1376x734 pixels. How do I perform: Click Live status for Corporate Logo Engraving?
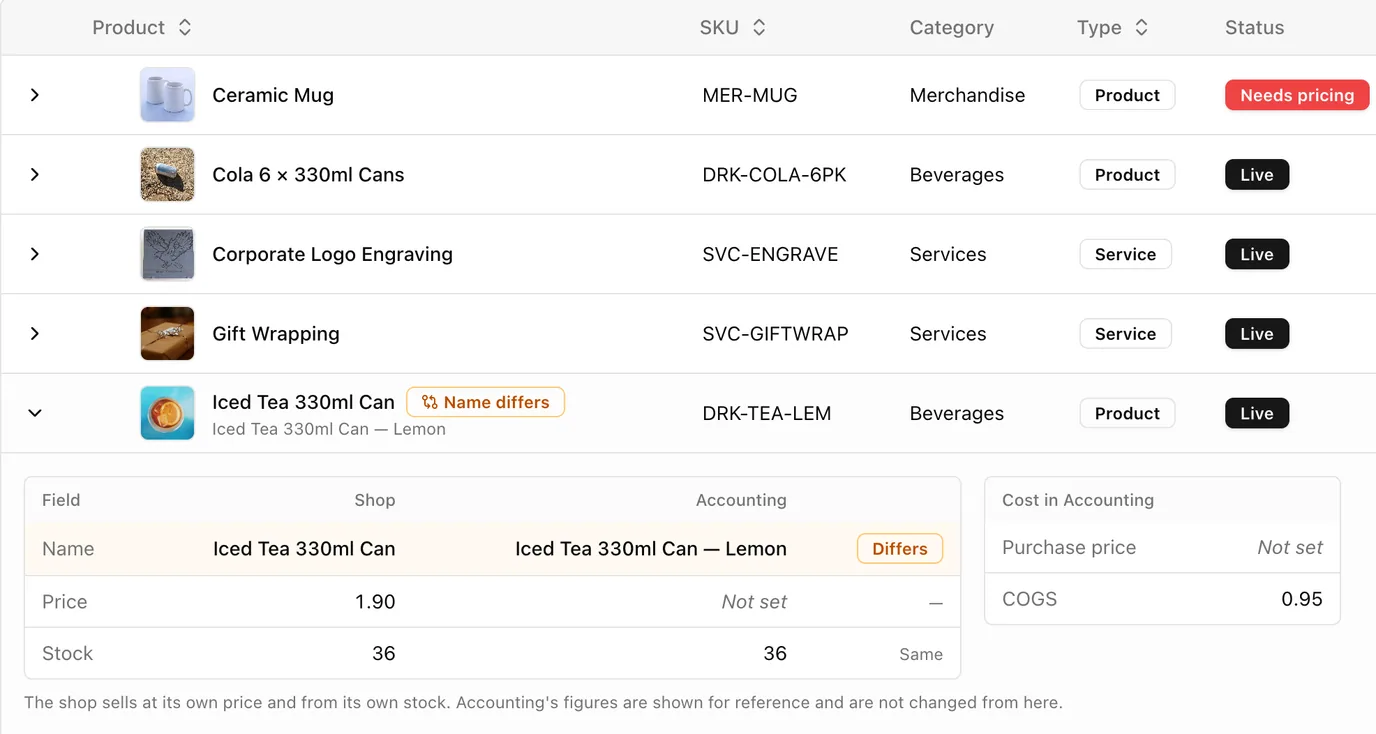point(1257,254)
